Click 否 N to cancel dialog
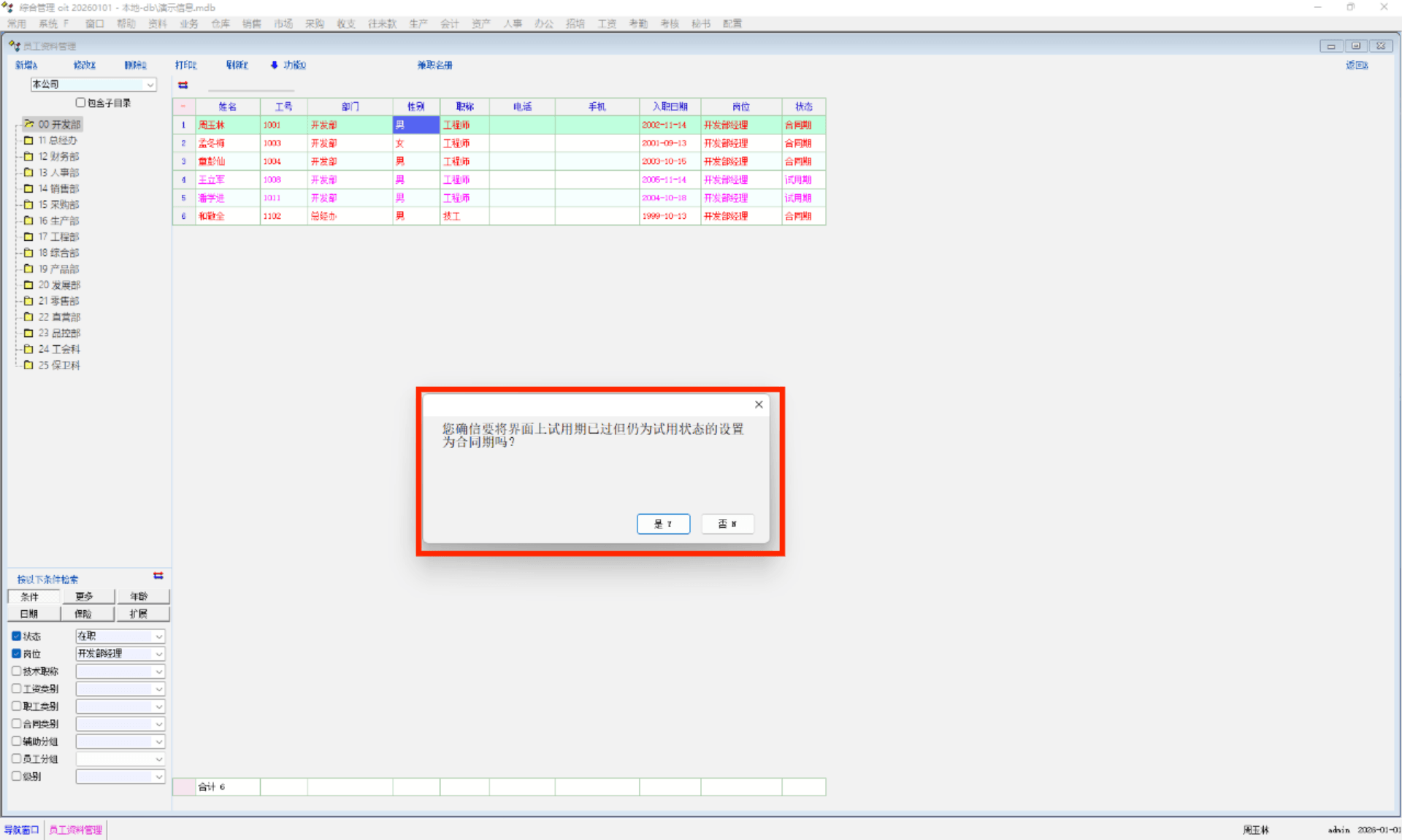 (x=727, y=524)
